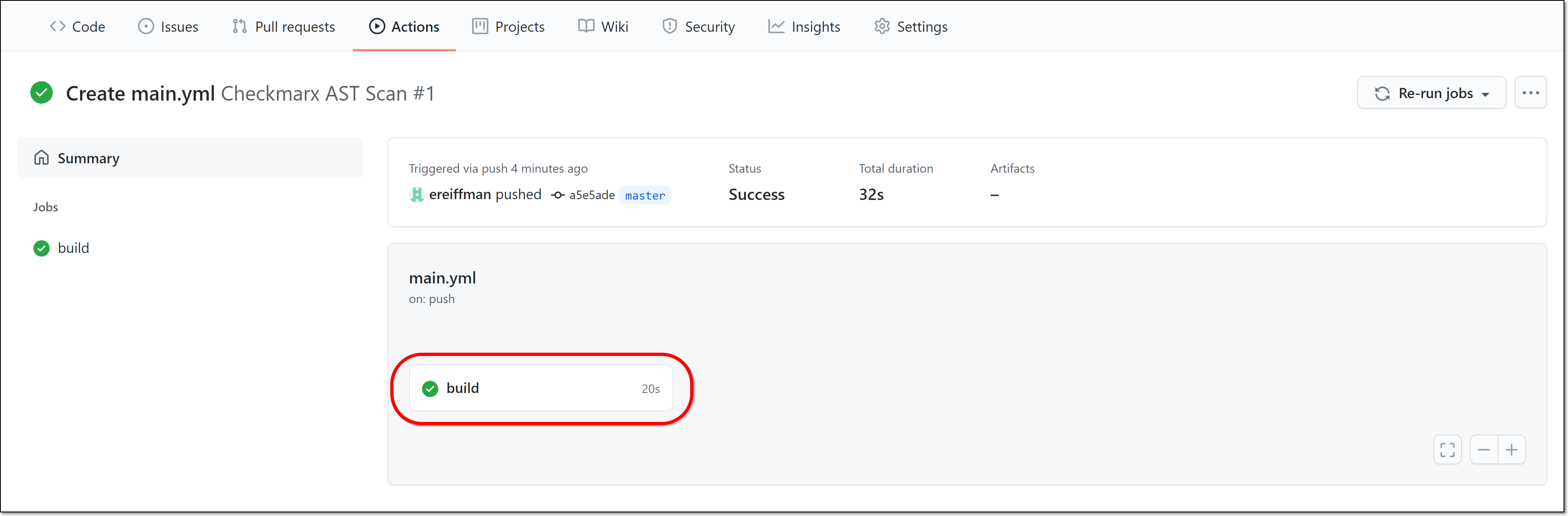This screenshot has width=1568, height=516.
Task: Click the green check in the build card
Action: tap(430, 389)
